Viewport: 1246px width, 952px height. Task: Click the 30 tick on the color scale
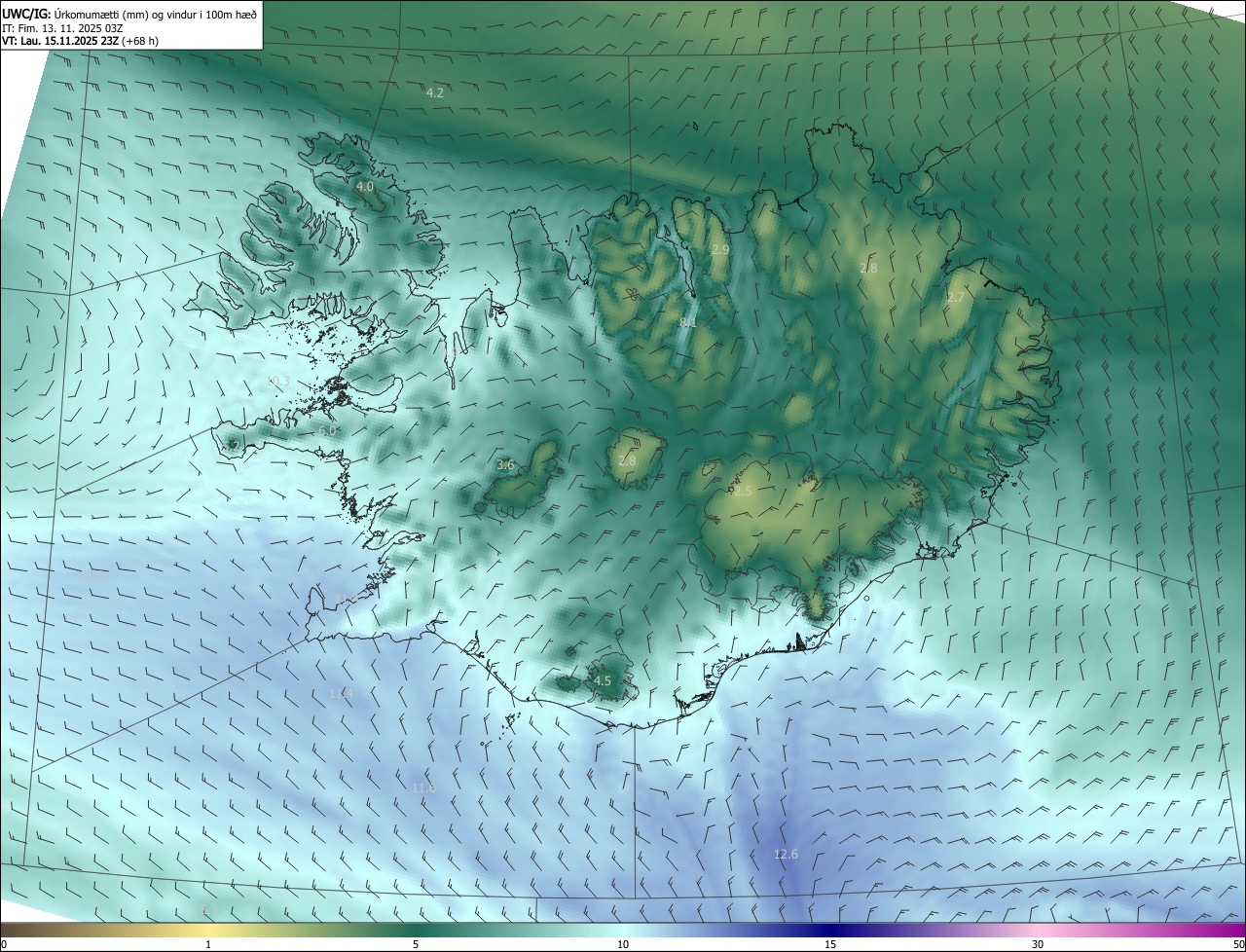pos(1038,944)
